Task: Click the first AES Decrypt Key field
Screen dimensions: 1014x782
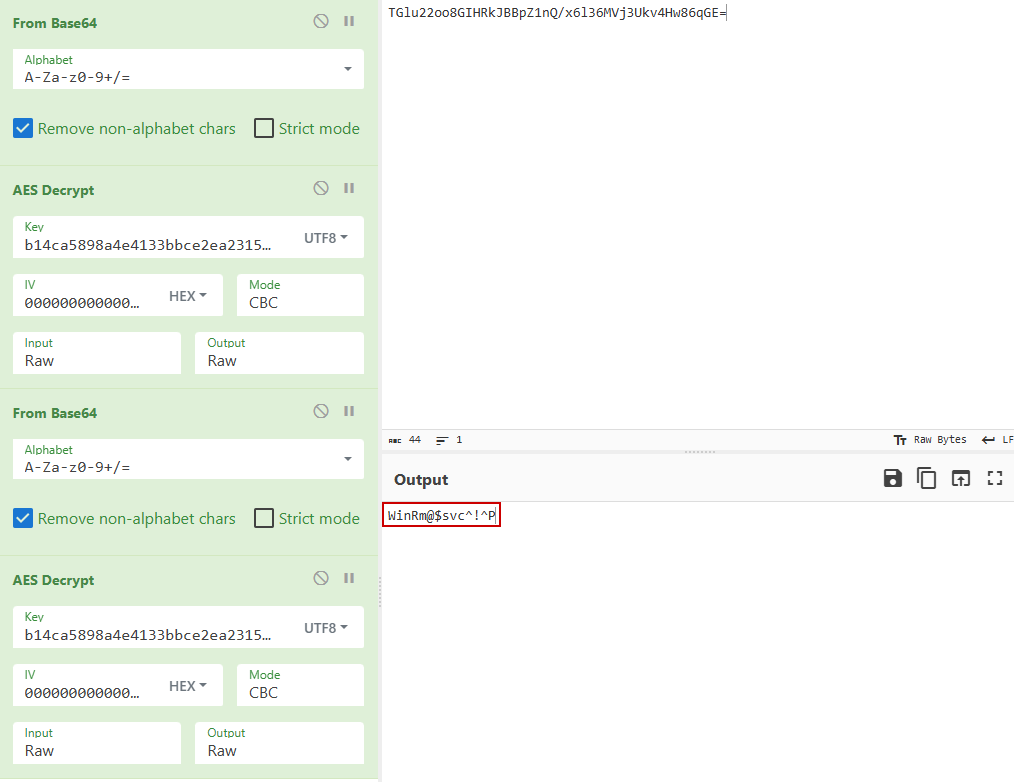Action: point(150,243)
